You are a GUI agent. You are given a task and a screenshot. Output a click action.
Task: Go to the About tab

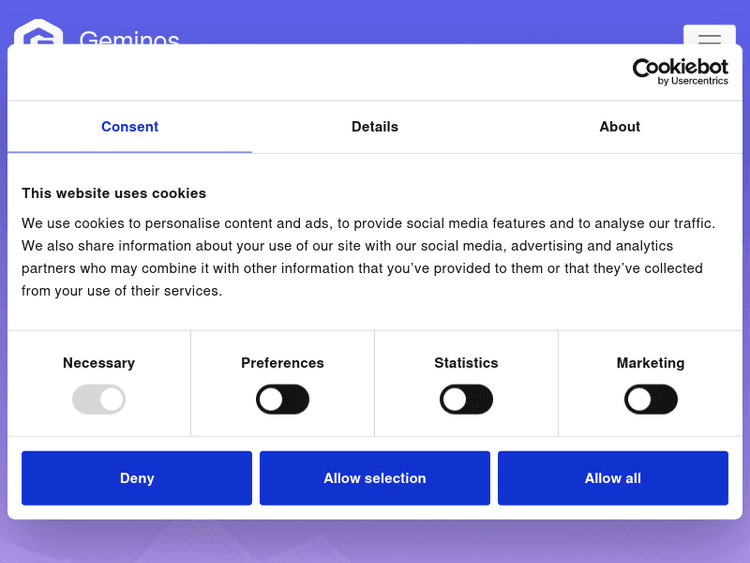(619, 127)
